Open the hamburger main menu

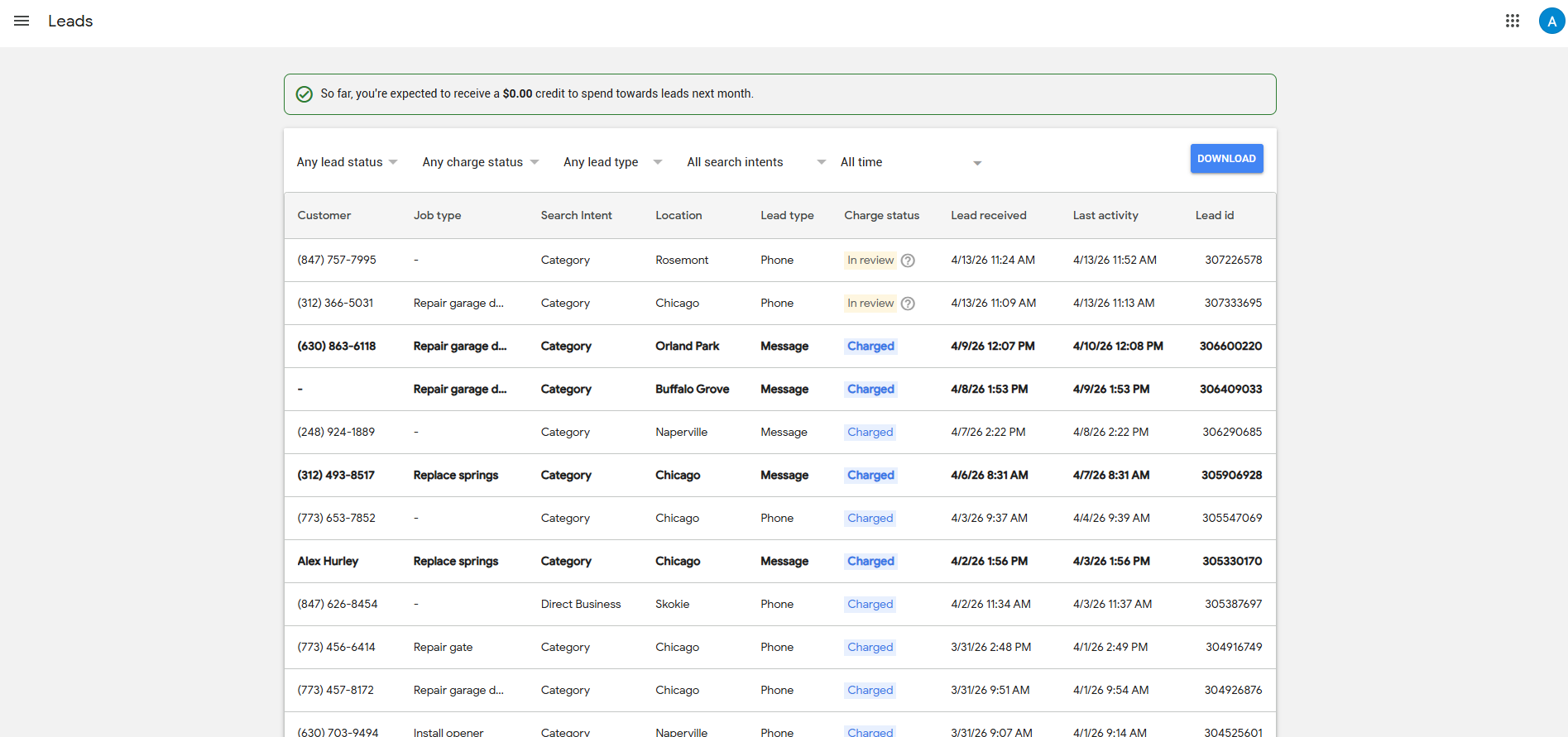(22, 21)
